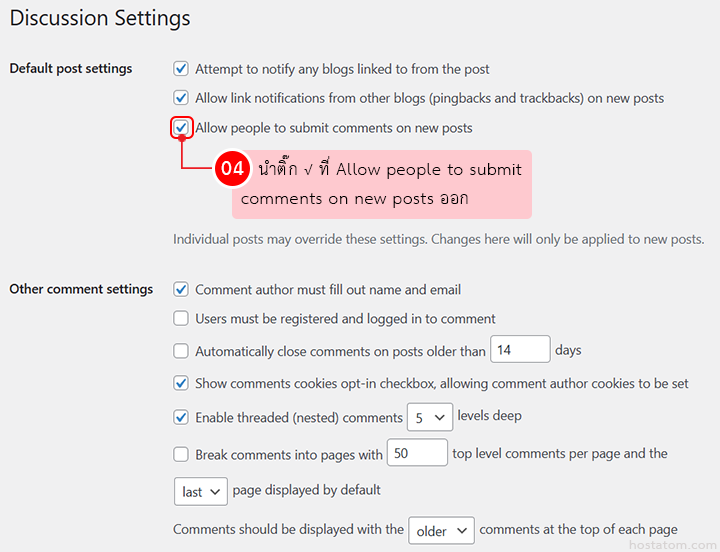
Task: Disable pingbacks and trackbacks link notifications checkbox
Action: point(181,98)
